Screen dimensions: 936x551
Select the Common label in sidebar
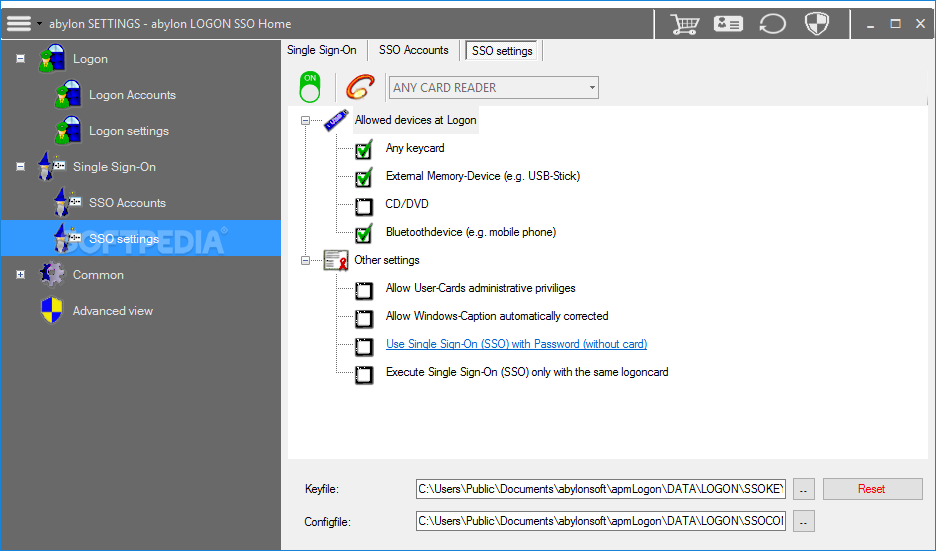click(98, 275)
